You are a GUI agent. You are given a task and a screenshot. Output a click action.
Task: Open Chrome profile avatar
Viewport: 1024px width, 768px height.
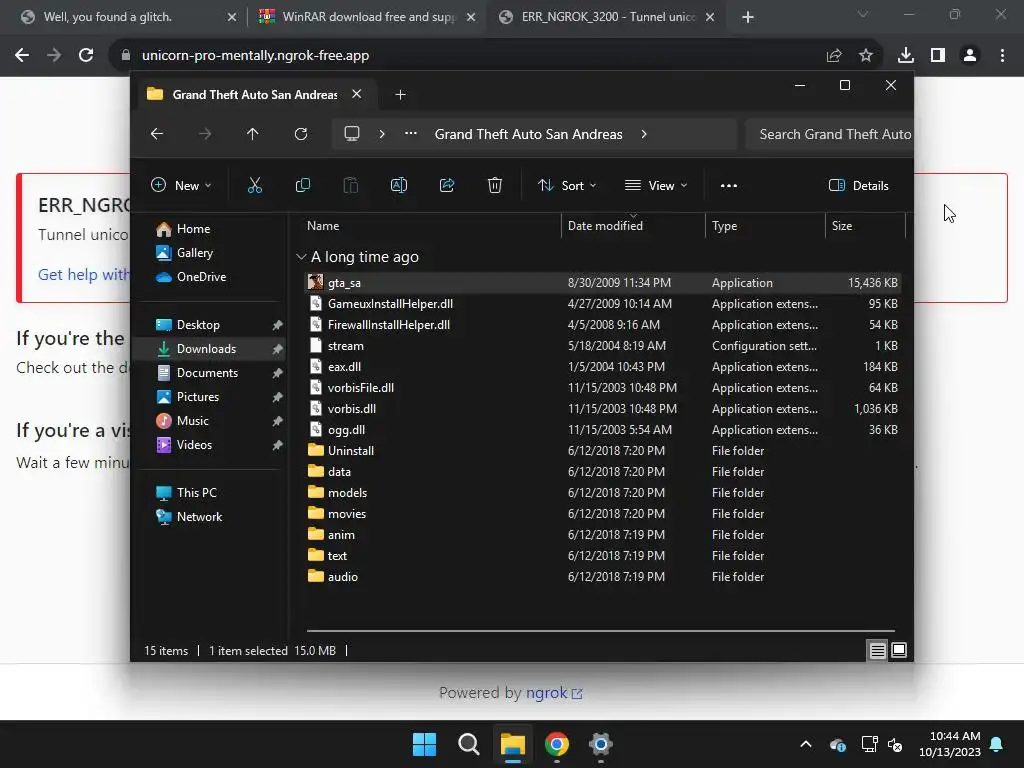[x=970, y=56]
